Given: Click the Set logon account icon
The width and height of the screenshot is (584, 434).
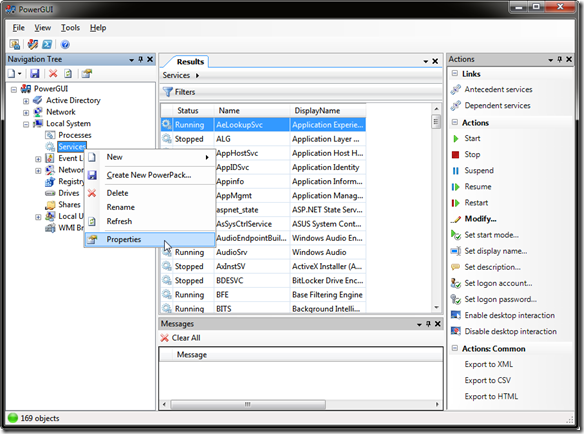Looking at the screenshot, I should click(456, 283).
